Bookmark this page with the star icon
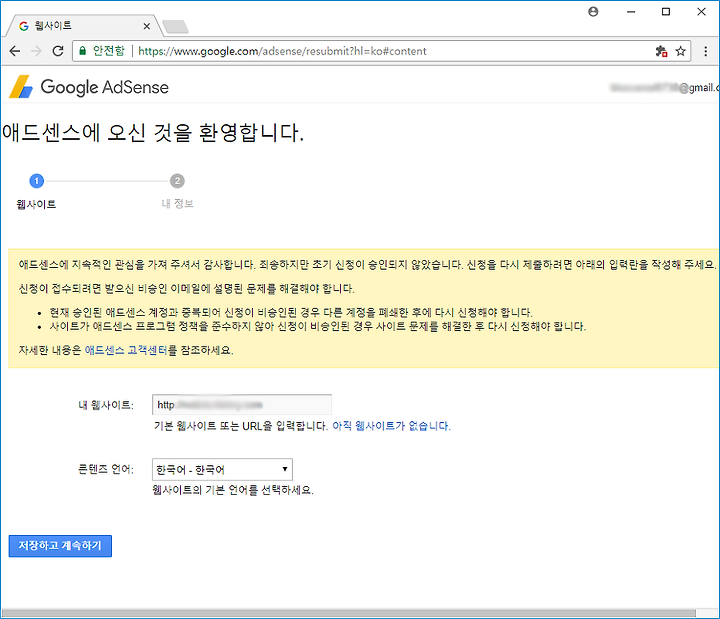Screen dimensions: 720x619 [681, 51]
